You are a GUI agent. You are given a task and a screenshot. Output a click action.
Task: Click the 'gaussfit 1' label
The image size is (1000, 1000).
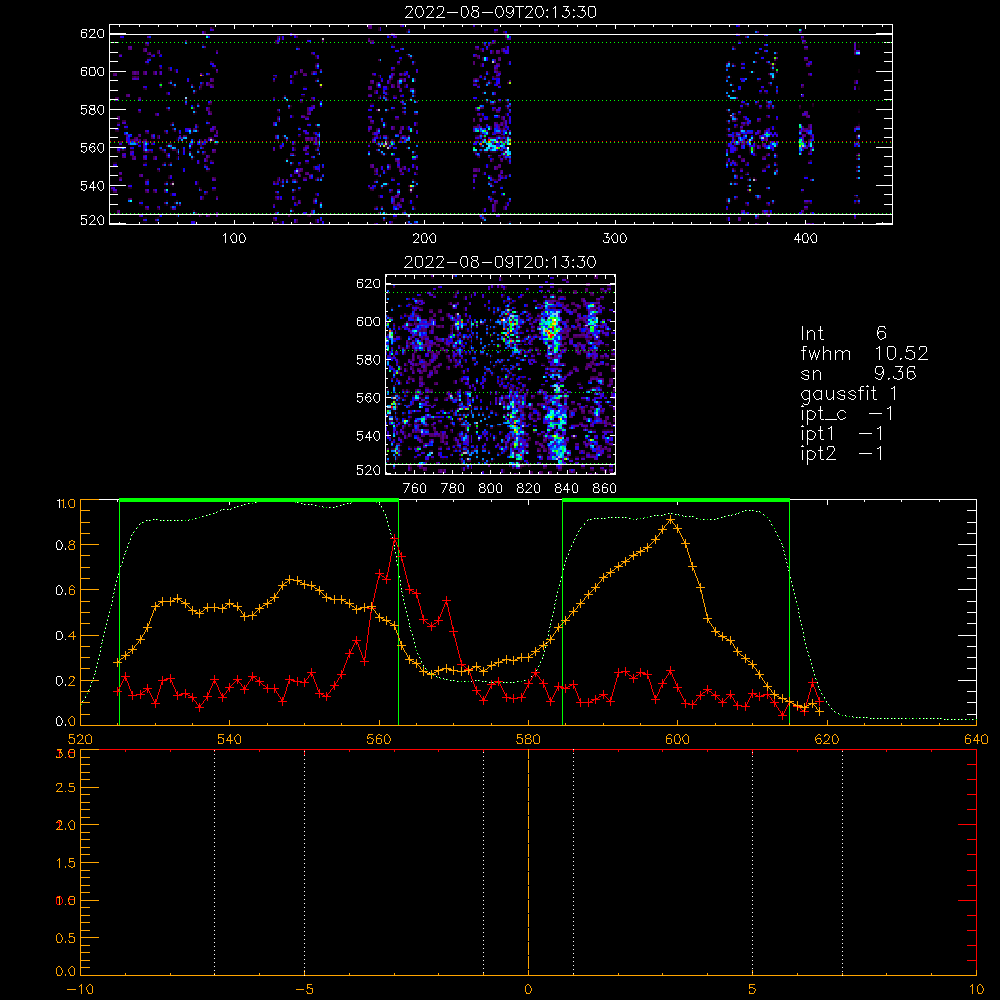click(849, 393)
